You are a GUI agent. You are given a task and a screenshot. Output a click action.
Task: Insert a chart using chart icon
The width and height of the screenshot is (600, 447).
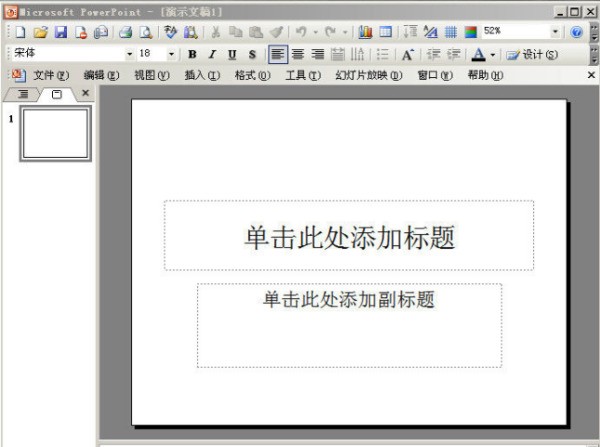click(x=365, y=32)
